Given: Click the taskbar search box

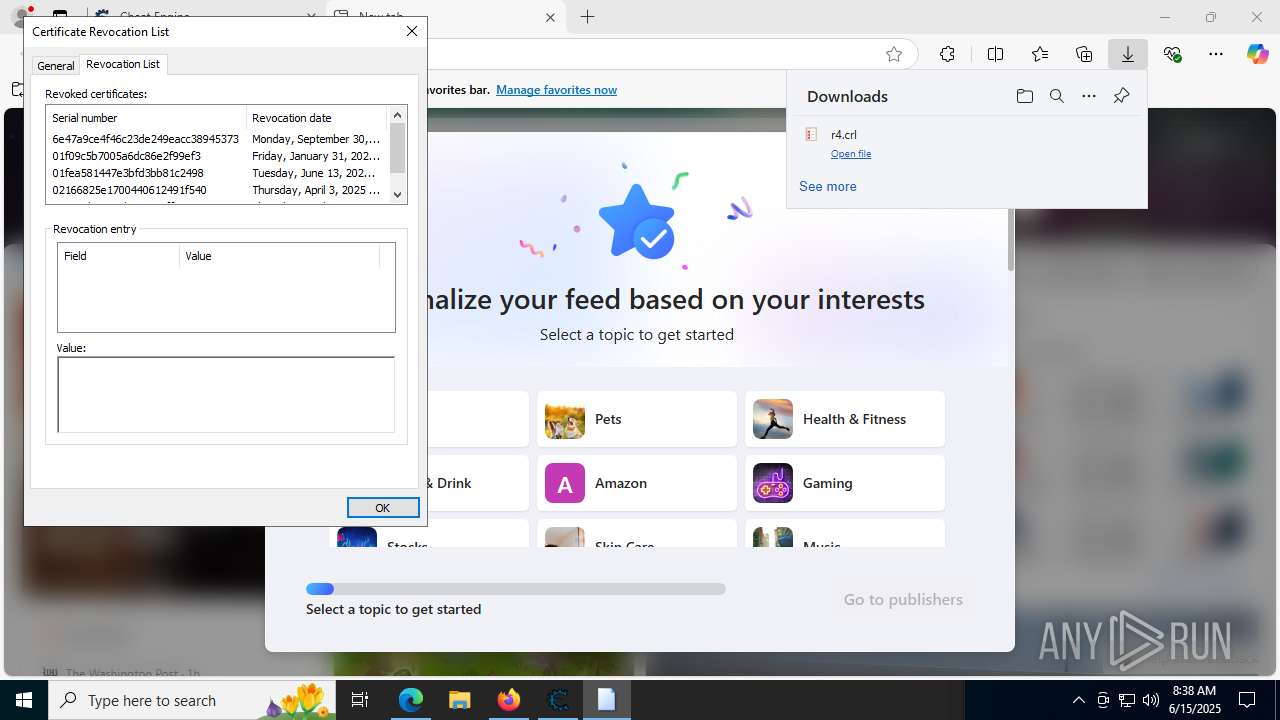Looking at the screenshot, I should coord(192,700).
